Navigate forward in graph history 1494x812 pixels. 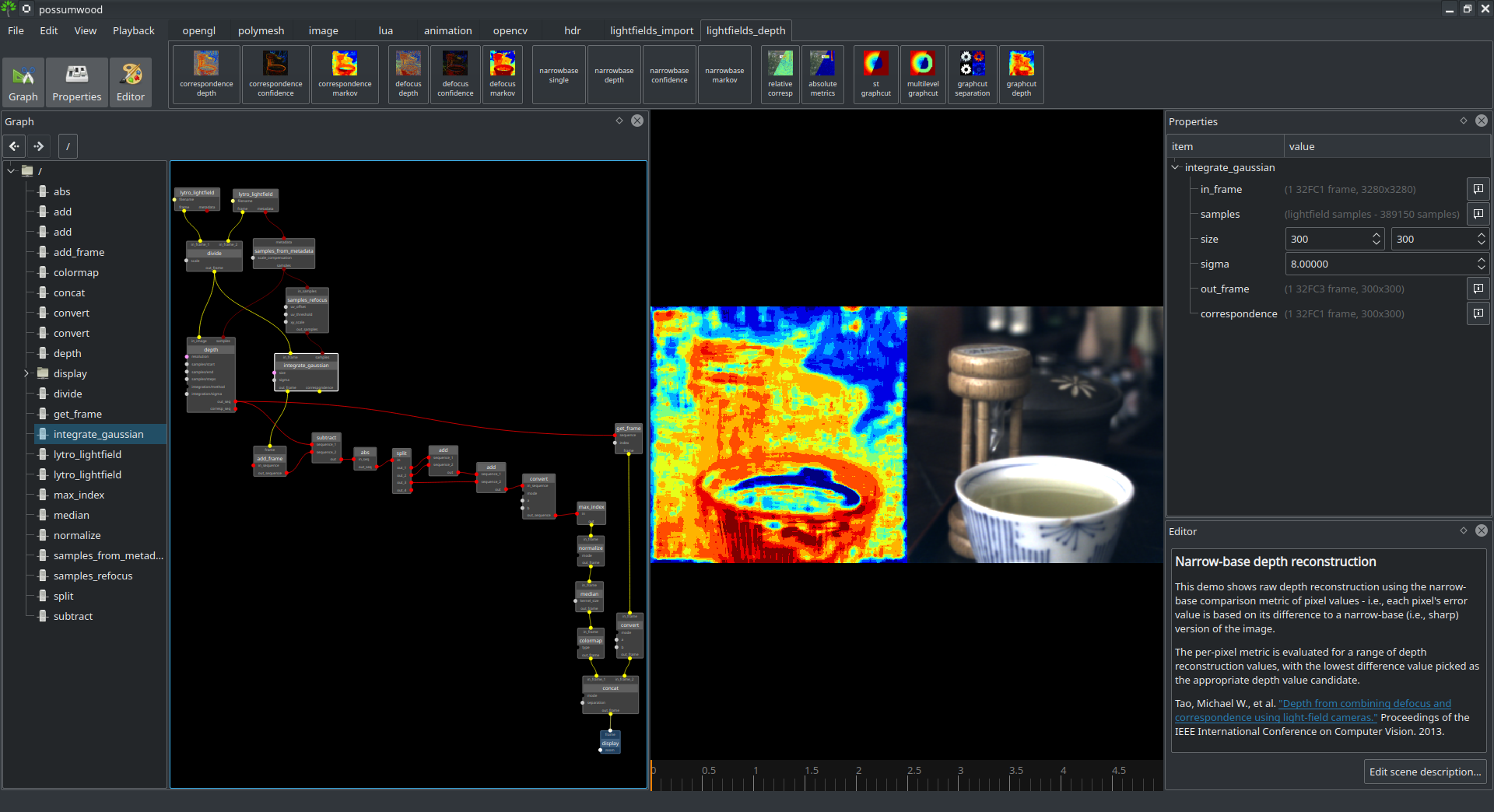pyautogui.click(x=39, y=145)
